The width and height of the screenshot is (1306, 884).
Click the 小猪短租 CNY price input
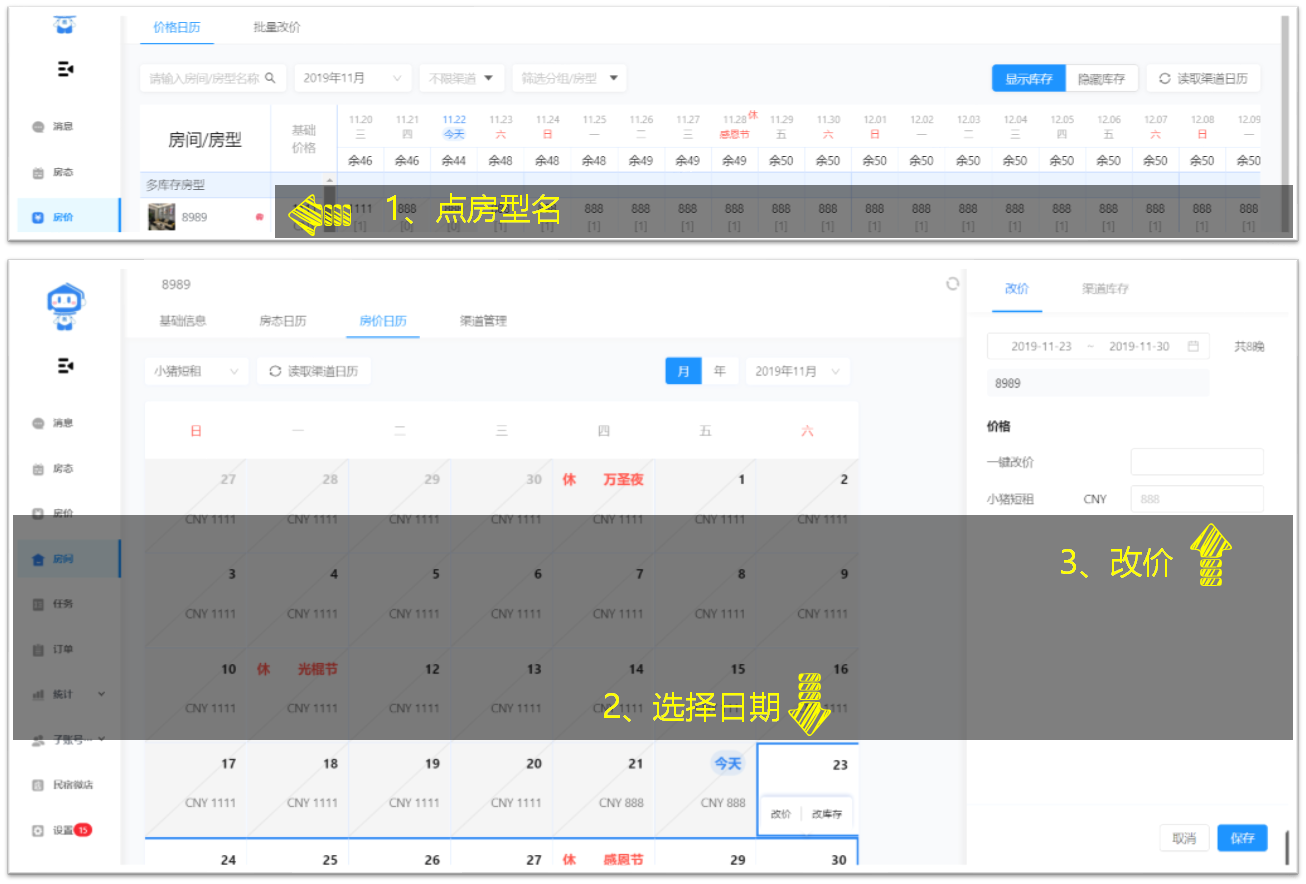coord(1197,499)
